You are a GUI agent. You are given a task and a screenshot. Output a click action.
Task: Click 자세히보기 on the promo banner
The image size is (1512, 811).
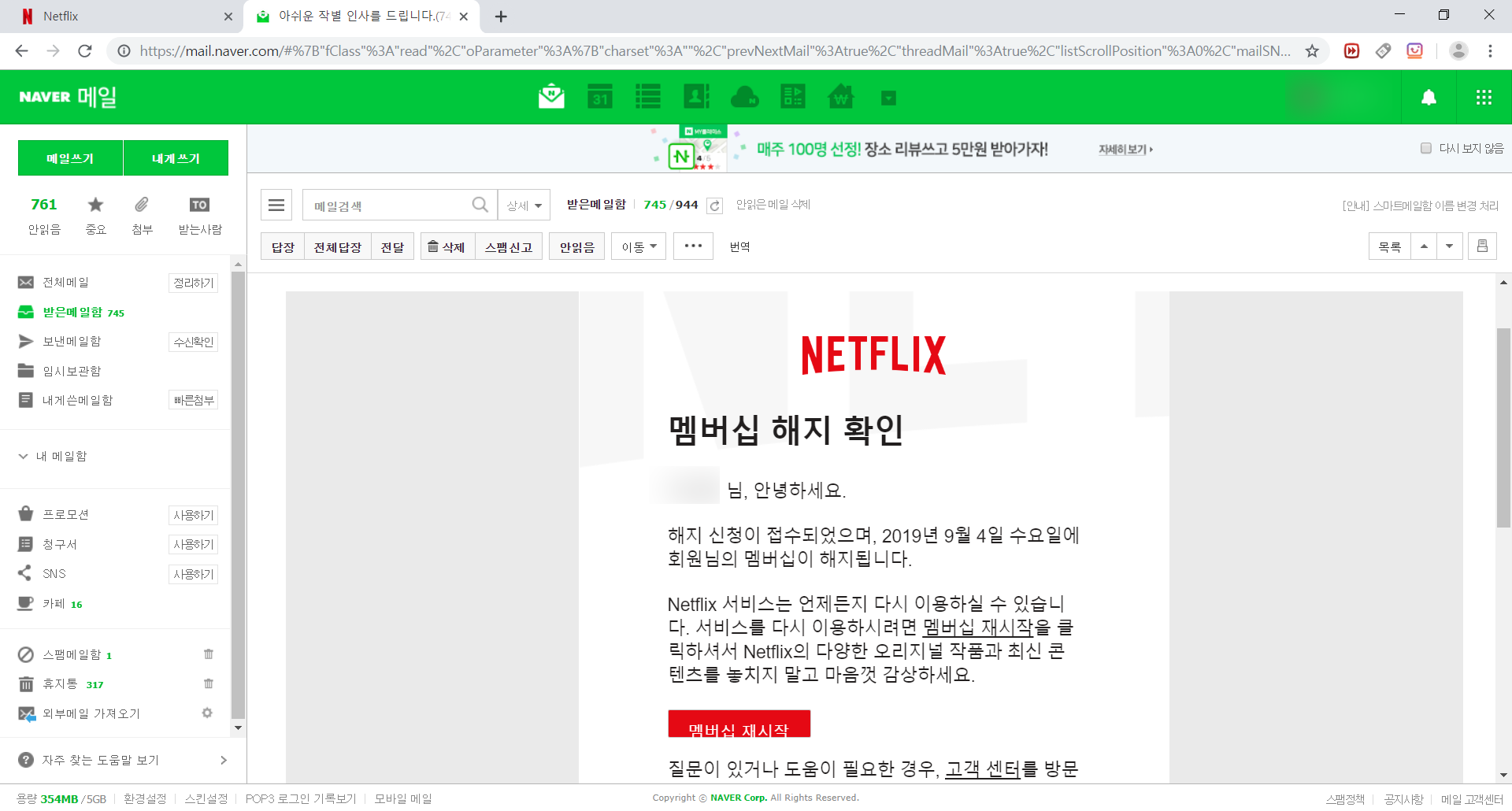(1125, 150)
